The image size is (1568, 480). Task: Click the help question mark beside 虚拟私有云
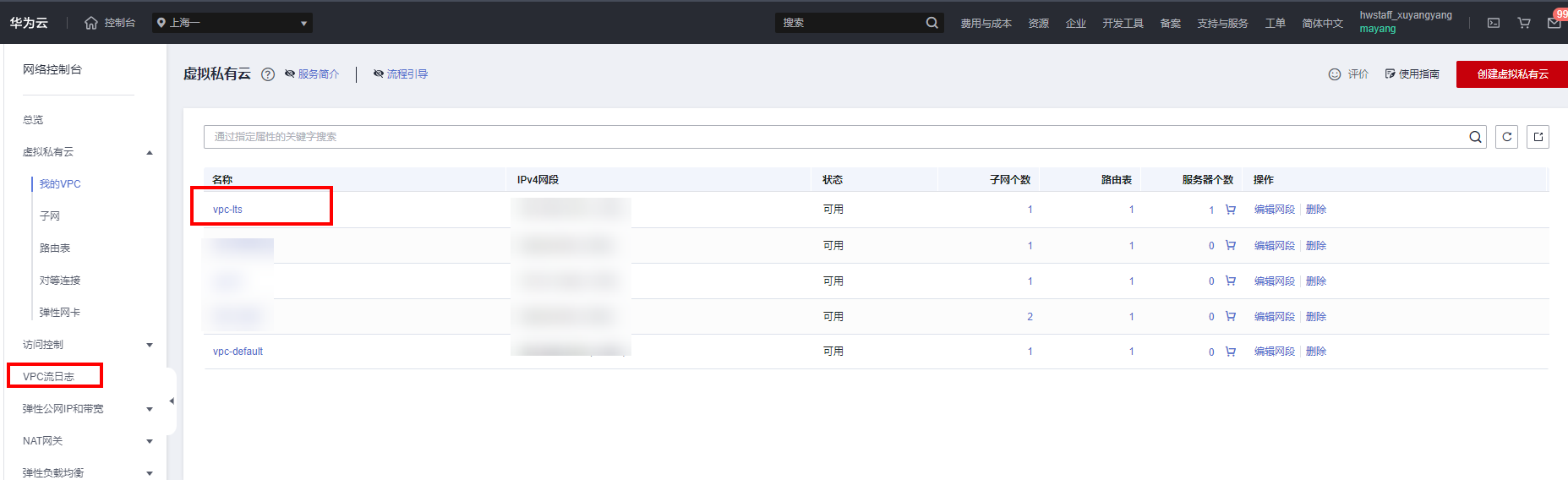click(x=268, y=74)
